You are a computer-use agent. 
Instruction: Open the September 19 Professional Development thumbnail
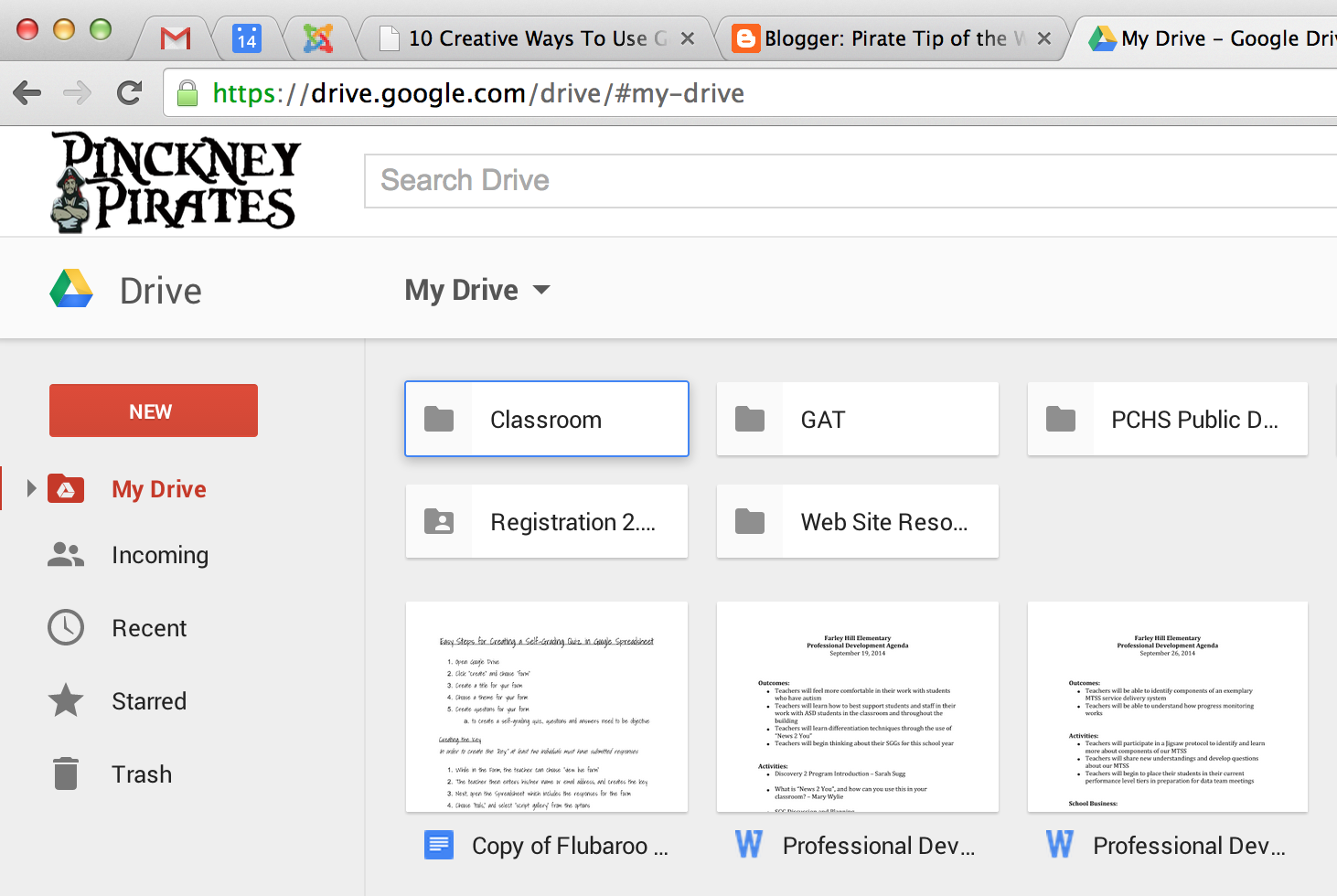point(858,707)
